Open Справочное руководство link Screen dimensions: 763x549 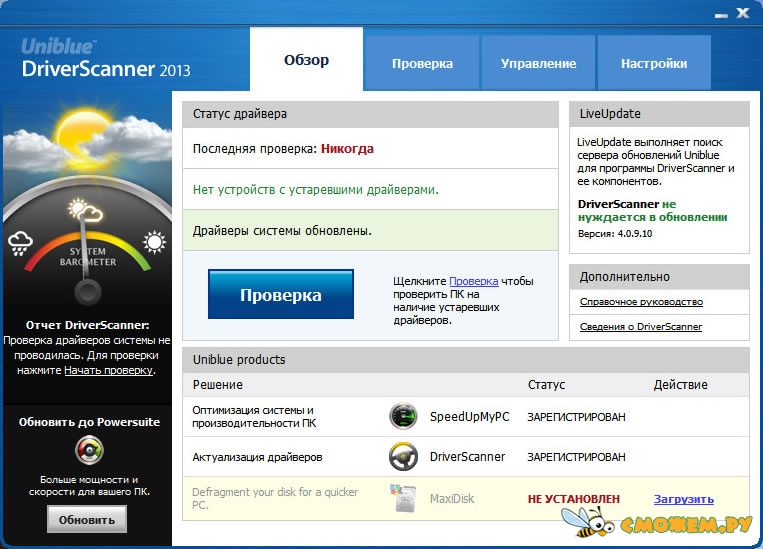click(x=641, y=302)
